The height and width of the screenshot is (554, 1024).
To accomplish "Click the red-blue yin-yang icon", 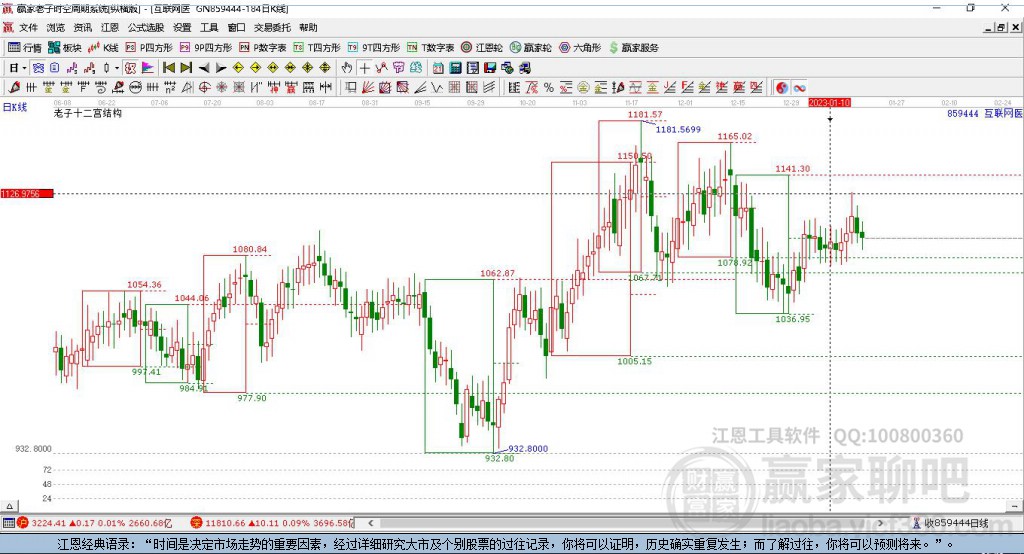I will point(782,88).
